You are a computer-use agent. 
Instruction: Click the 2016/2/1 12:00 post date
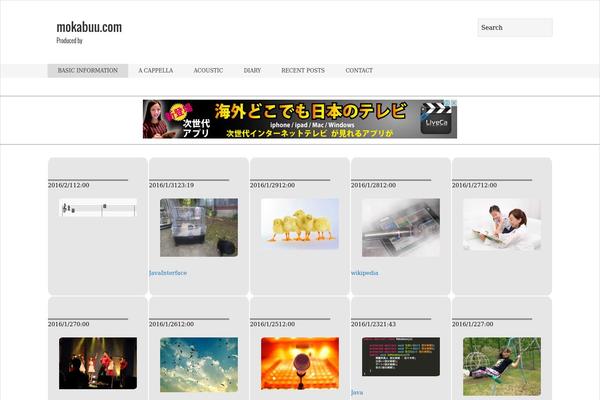[x=68, y=185]
